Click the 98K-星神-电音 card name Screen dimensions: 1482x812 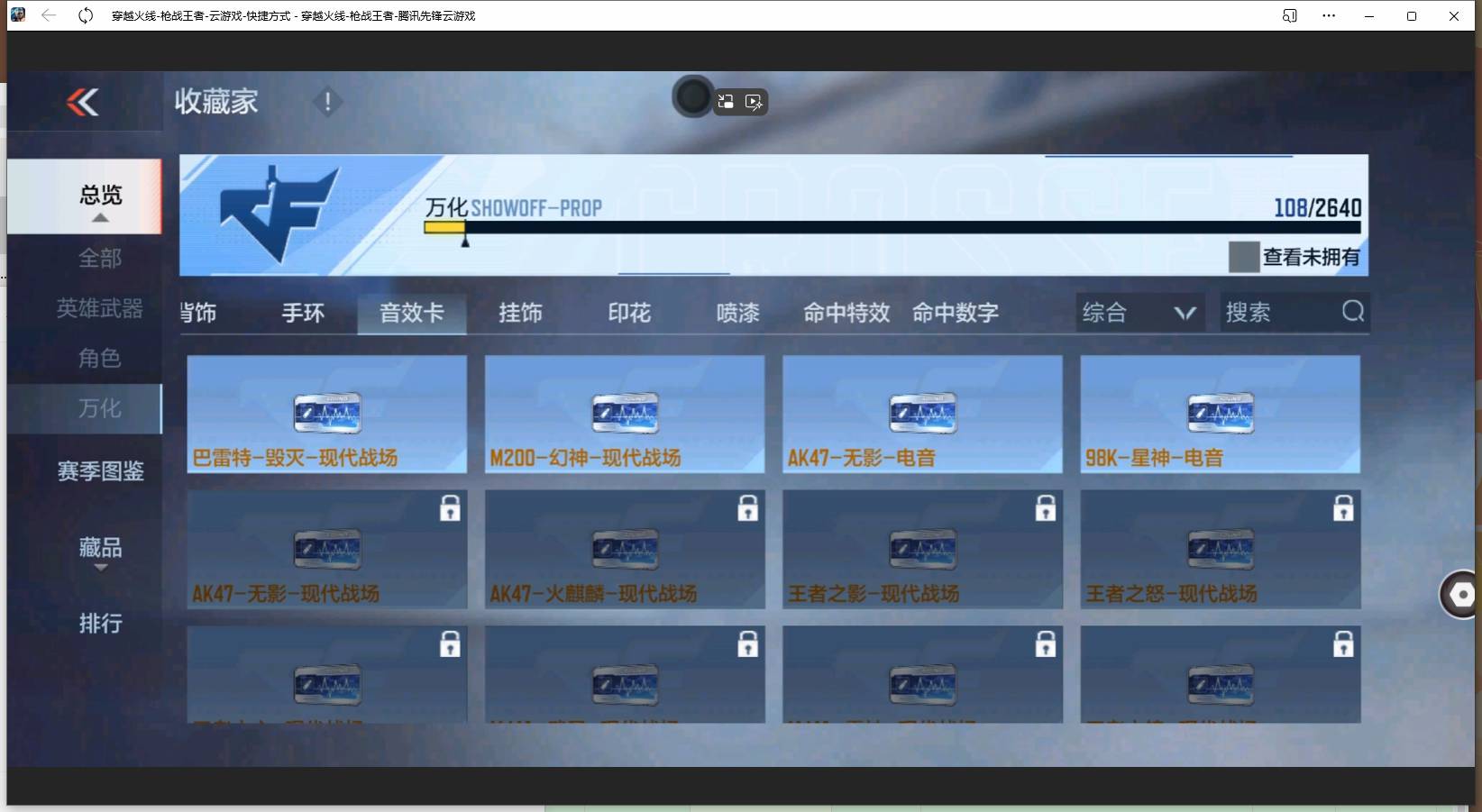click(x=1154, y=458)
